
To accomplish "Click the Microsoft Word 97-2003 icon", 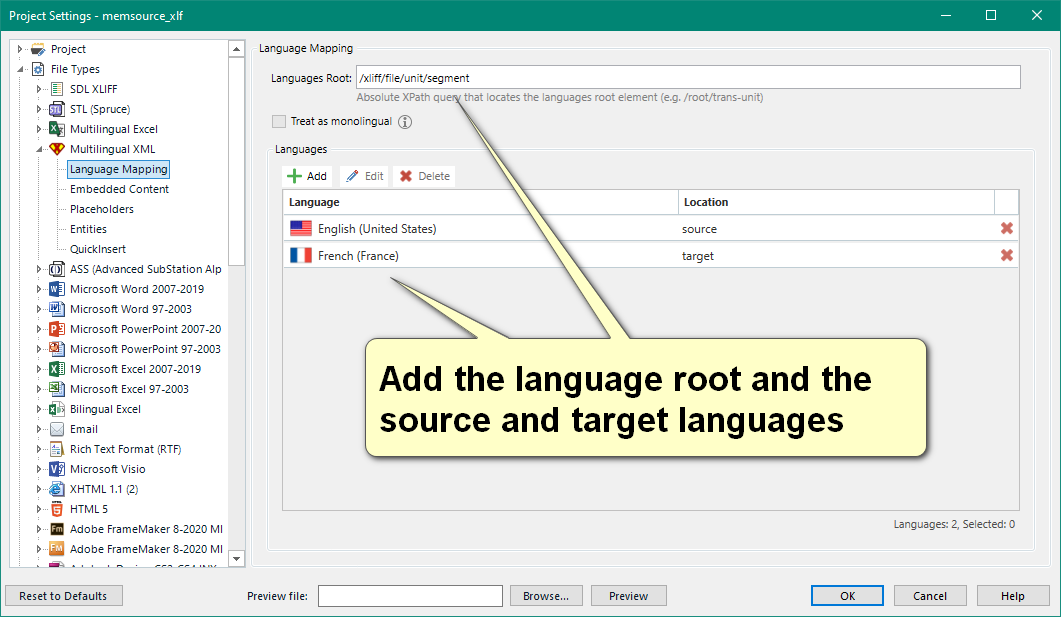I will click(57, 309).
